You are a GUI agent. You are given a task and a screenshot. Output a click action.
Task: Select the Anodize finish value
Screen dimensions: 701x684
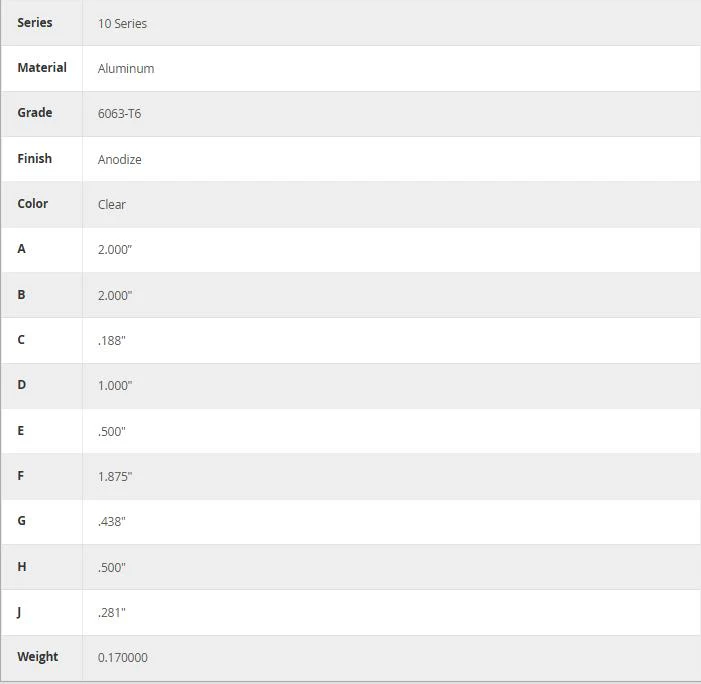120,159
